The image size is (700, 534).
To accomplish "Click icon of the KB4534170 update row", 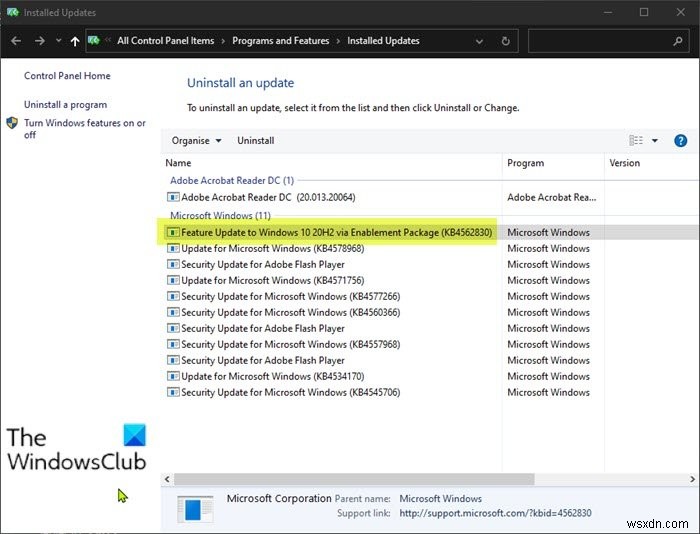I will click(173, 376).
